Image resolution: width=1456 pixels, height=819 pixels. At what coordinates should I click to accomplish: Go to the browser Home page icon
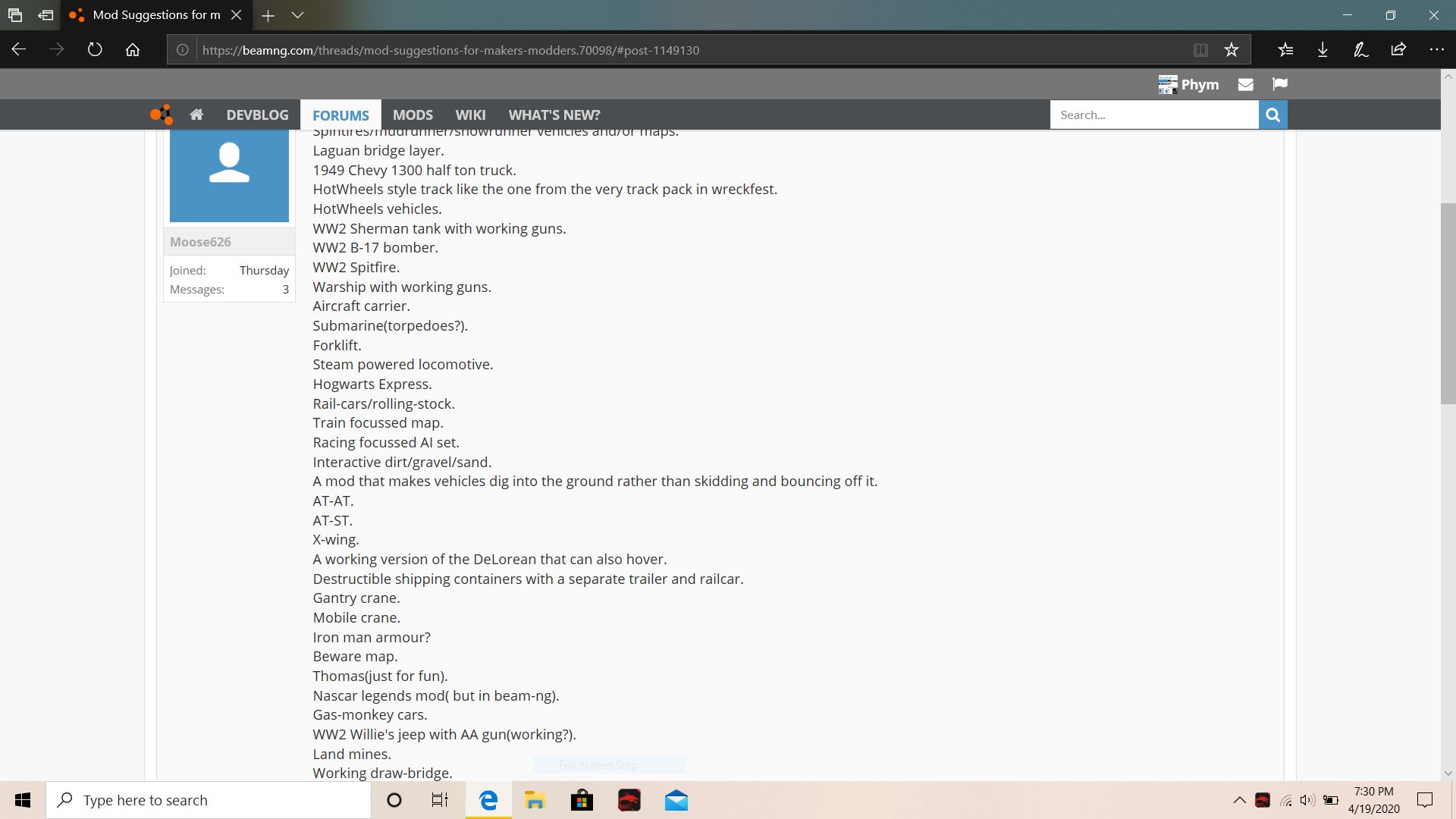coord(133,50)
